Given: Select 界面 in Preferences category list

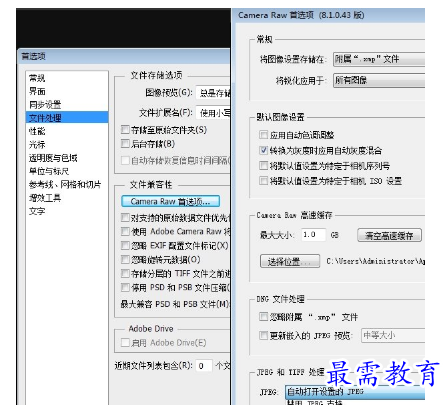Looking at the screenshot, I should coord(37,91).
